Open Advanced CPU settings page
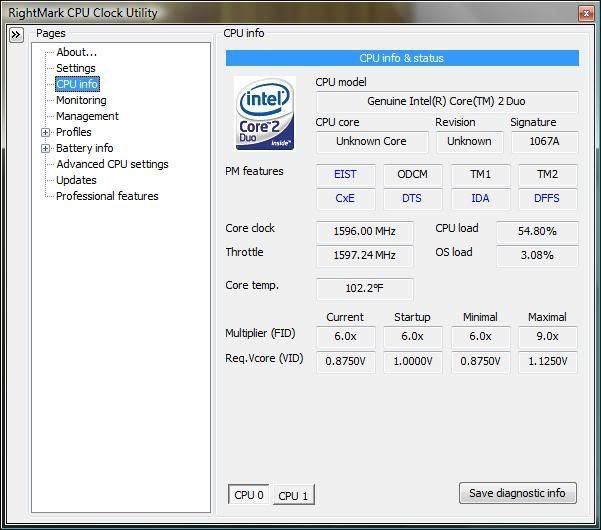The height and width of the screenshot is (530, 601). pyautogui.click(x=112, y=164)
